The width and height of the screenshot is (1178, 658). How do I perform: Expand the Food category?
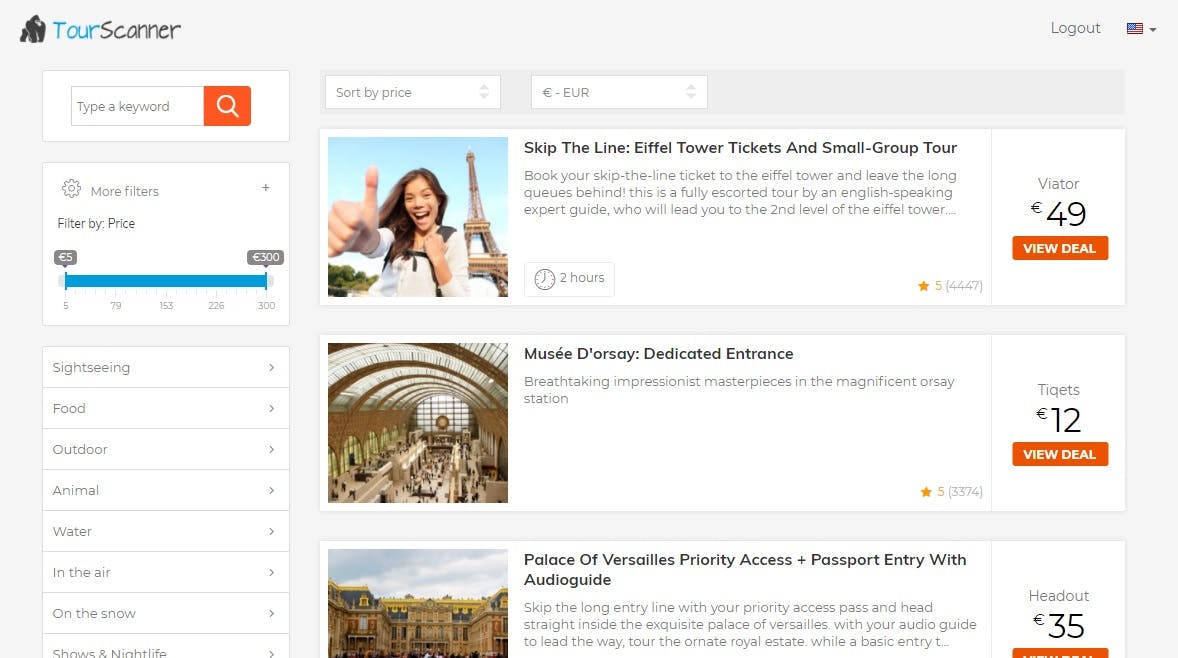[166, 409]
